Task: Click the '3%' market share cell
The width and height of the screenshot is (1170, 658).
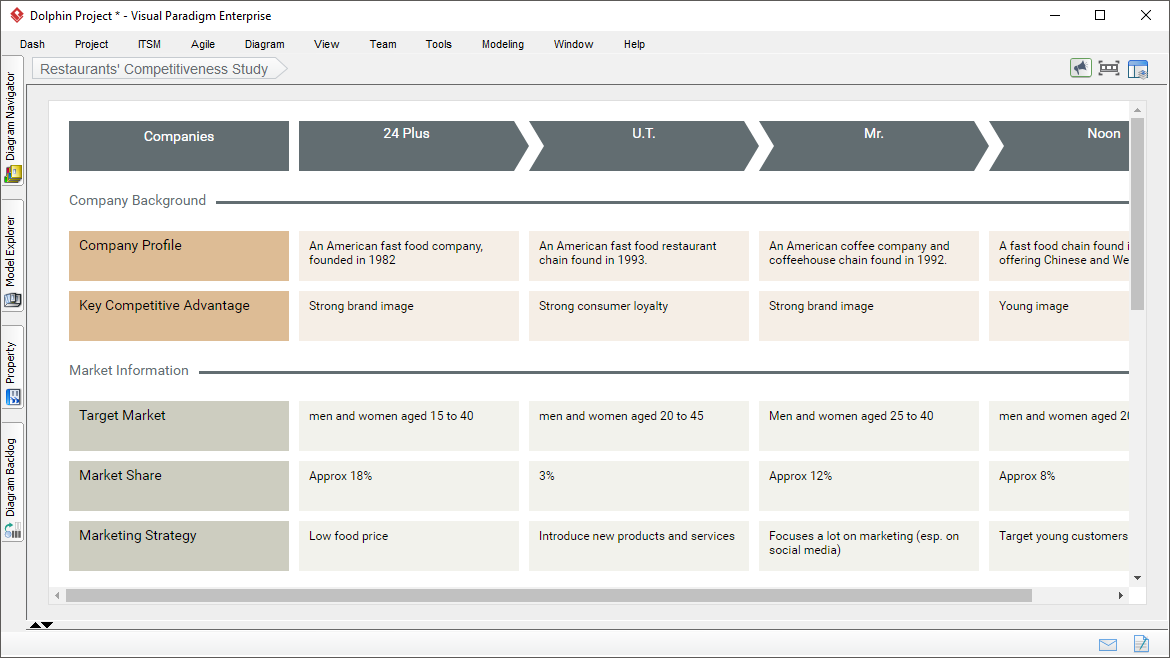Action: [639, 486]
